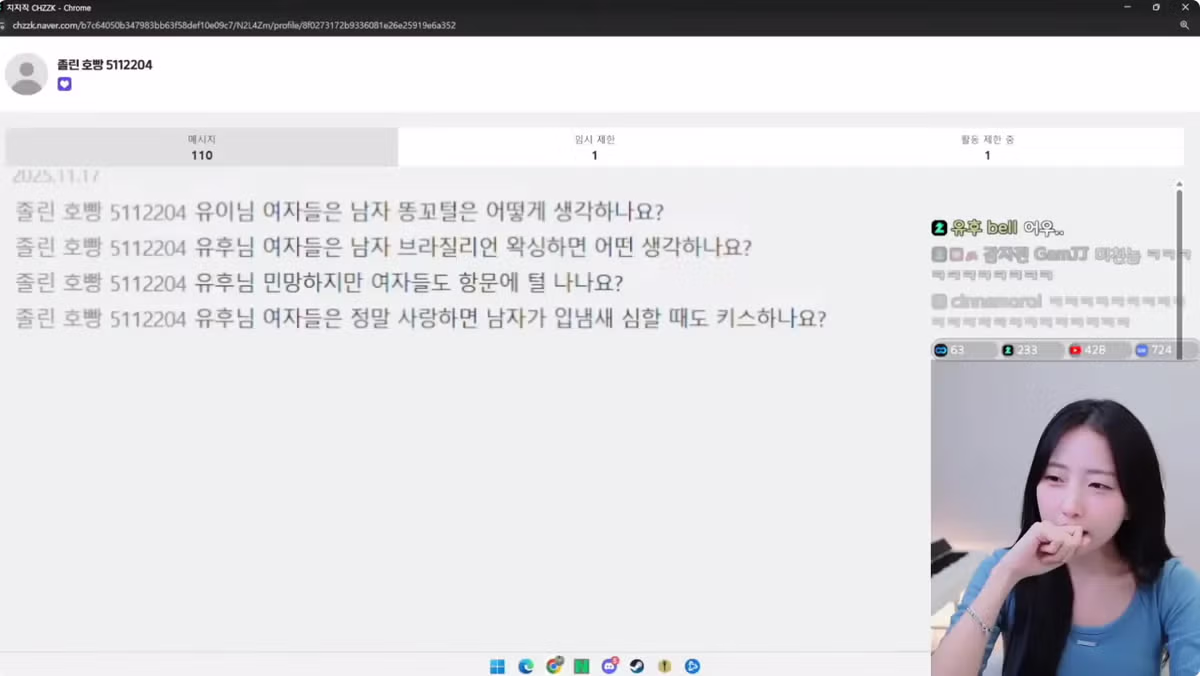Switch to the 메시지 tab
The height and width of the screenshot is (676, 1200).
202,147
